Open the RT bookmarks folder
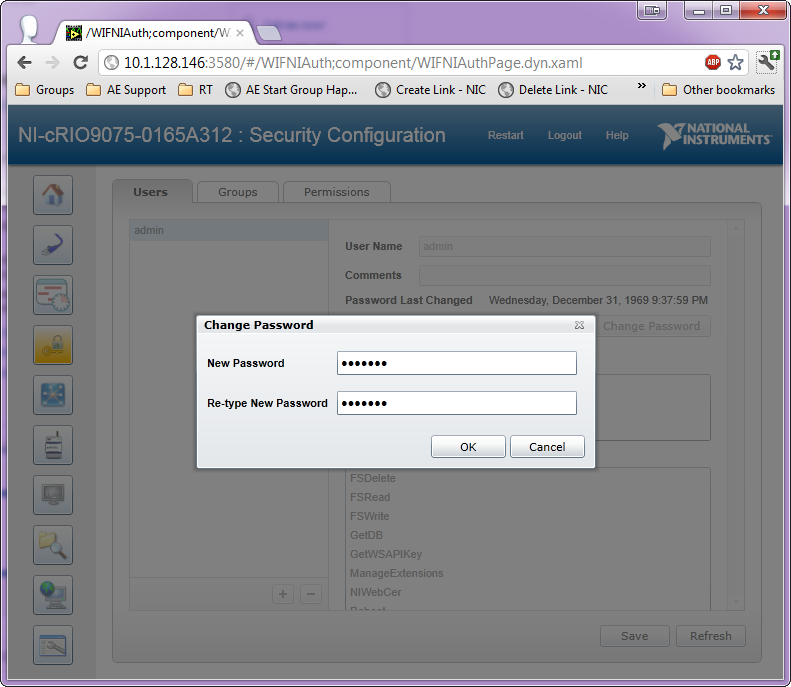Viewport: 791px width, 687px height. click(196, 90)
